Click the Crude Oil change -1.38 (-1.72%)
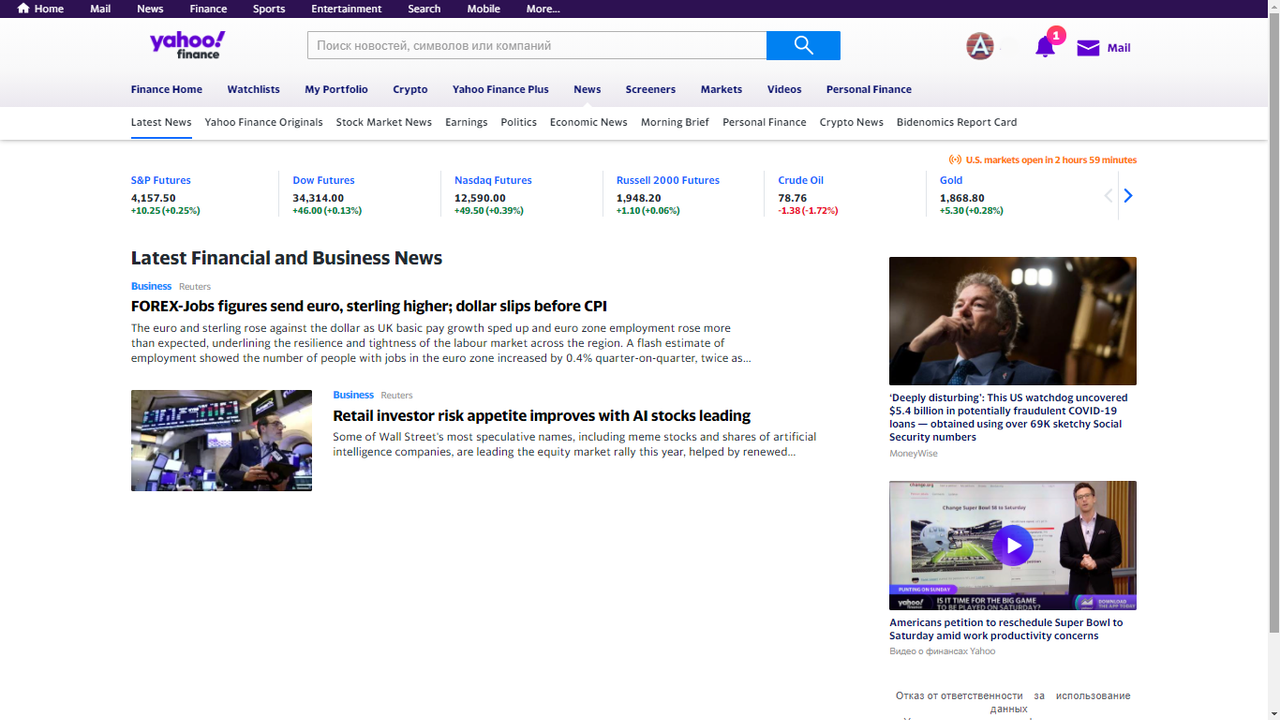 tap(808, 211)
